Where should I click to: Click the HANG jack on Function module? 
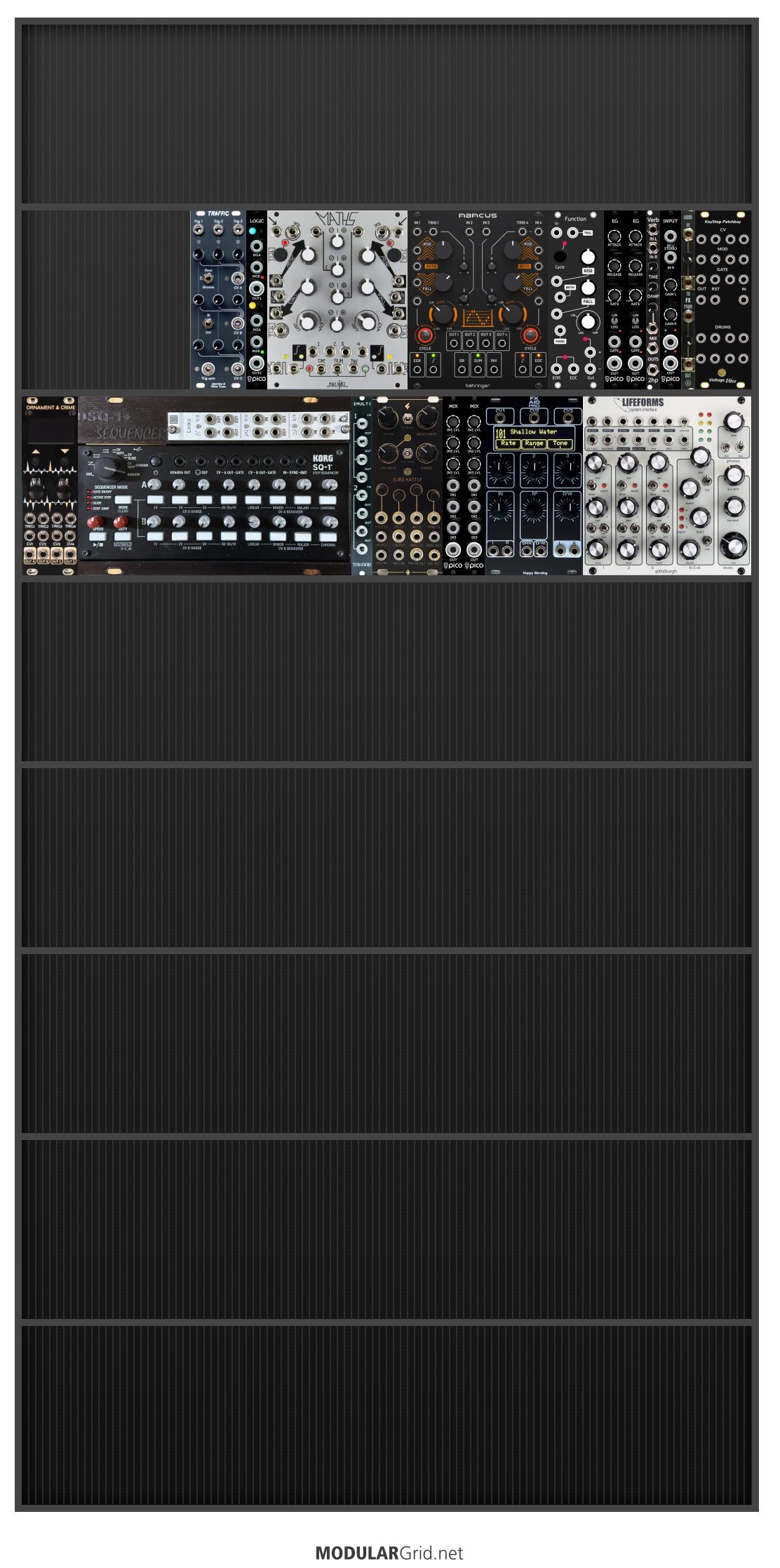coord(560,330)
